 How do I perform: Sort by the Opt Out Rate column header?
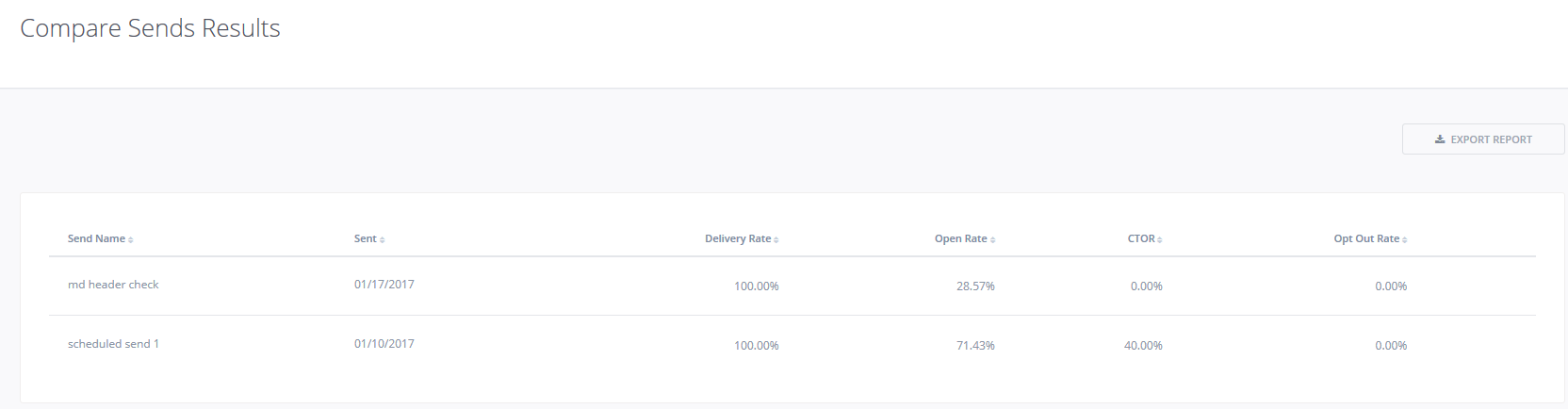click(x=1370, y=239)
